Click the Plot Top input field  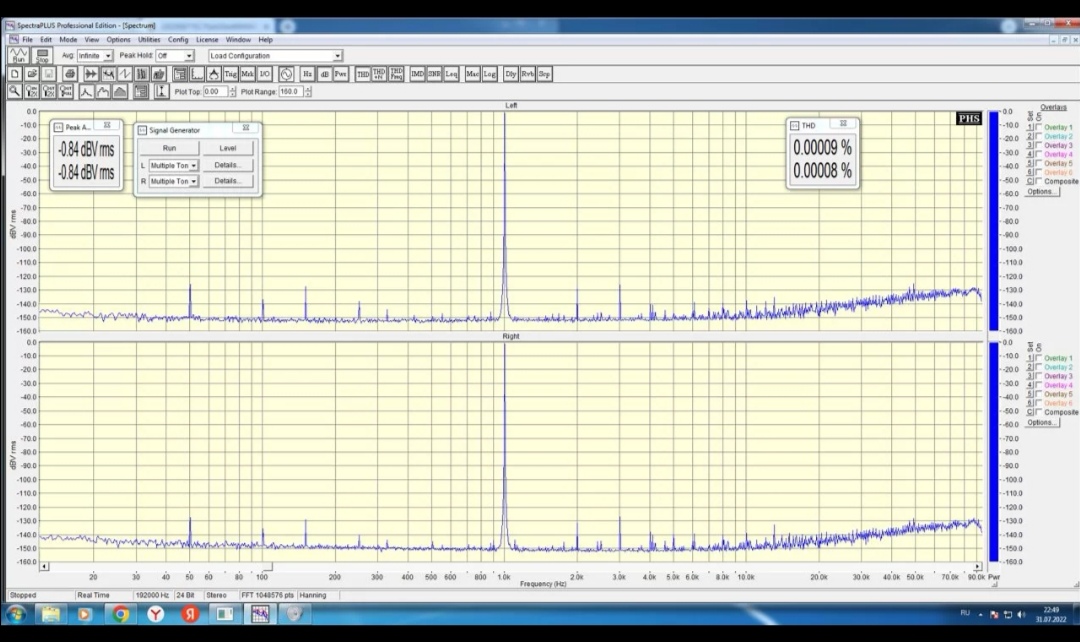214,91
